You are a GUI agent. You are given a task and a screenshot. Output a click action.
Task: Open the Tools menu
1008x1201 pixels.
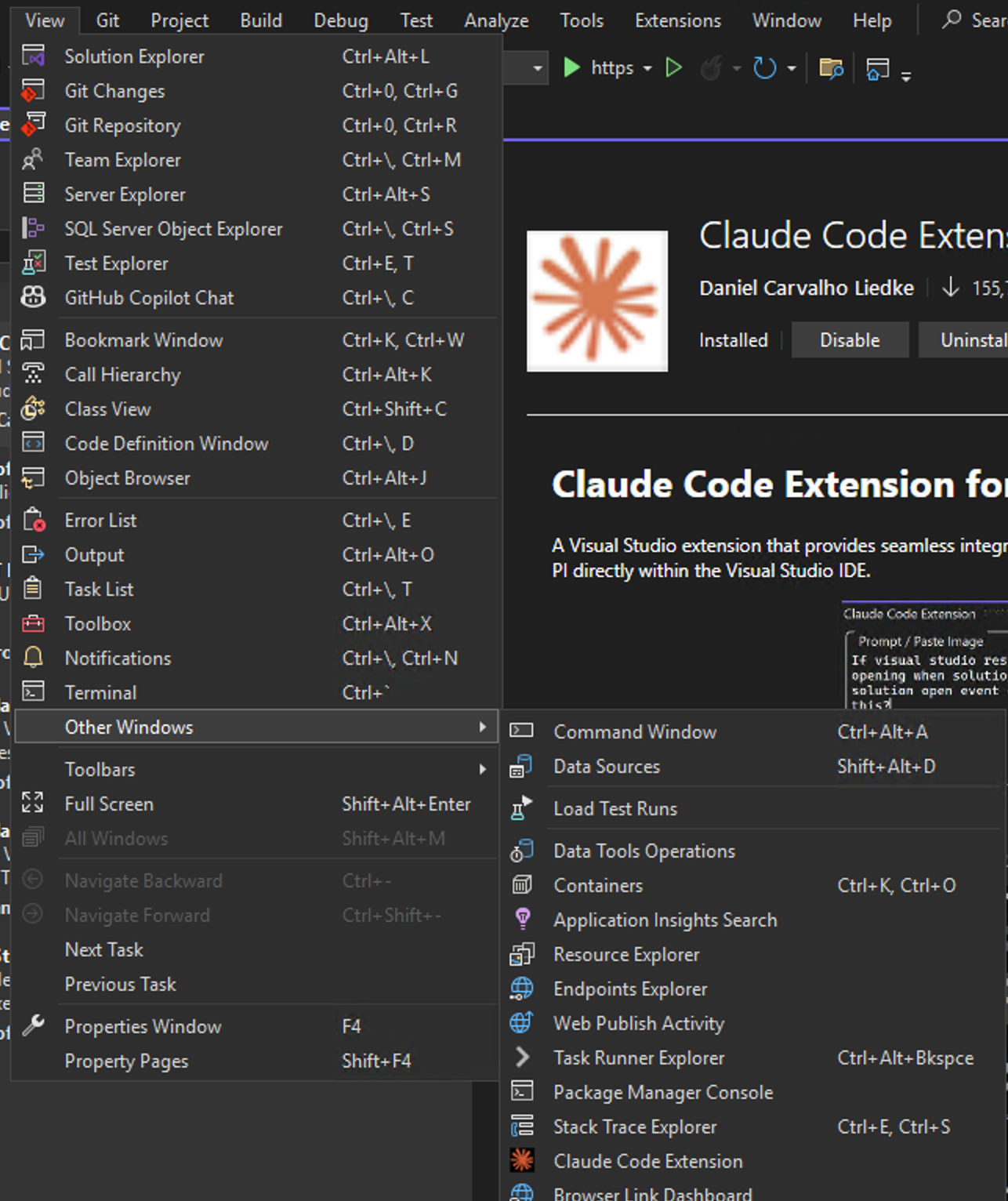pos(582,20)
